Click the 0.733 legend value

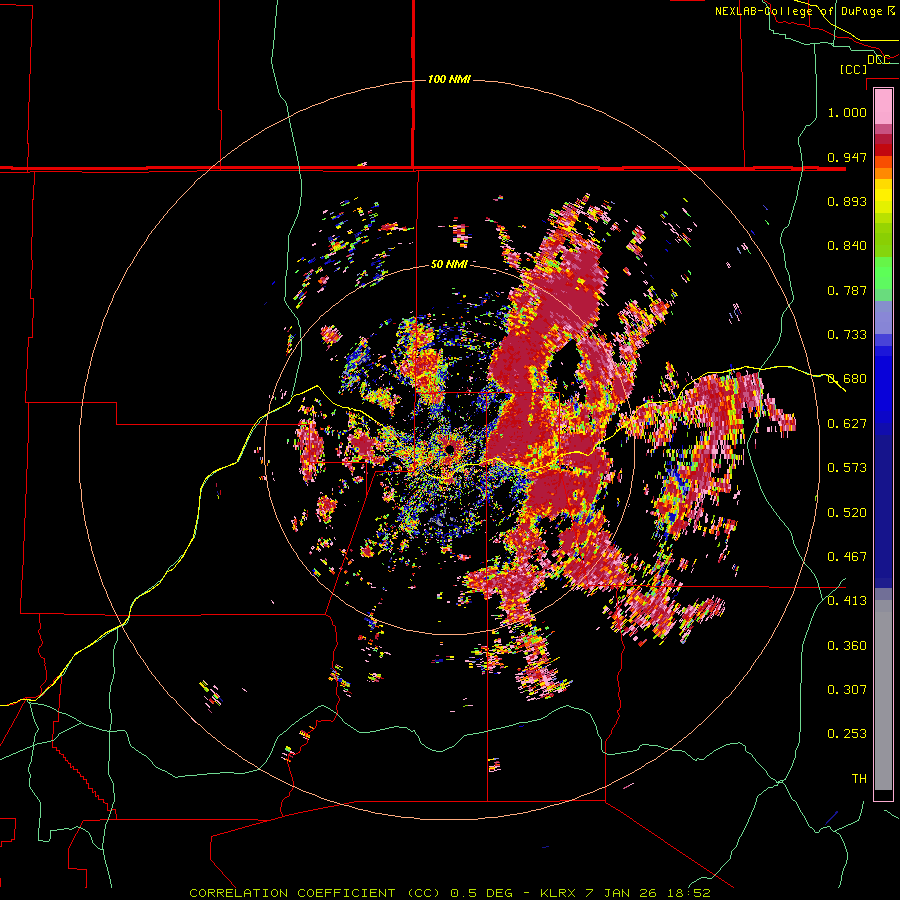[847, 335]
